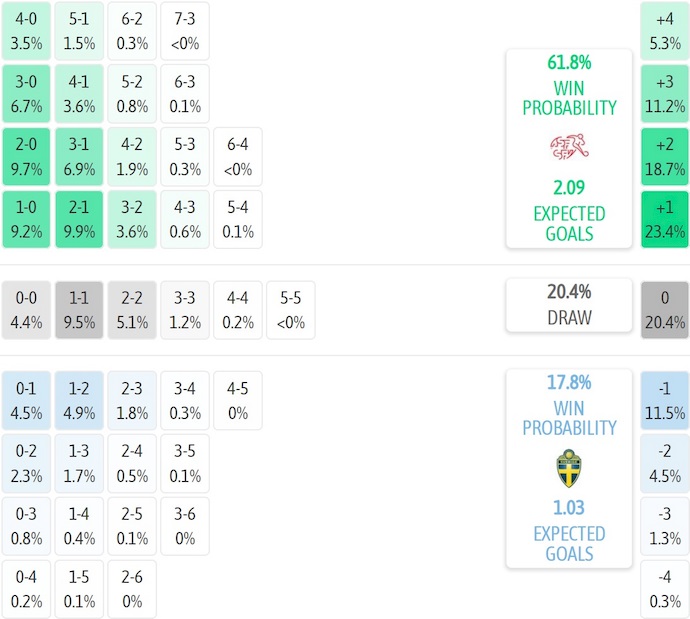This screenshot has width=690, height=619.
Task: Open the 20.4% draw card
Action: pos(568,305)
